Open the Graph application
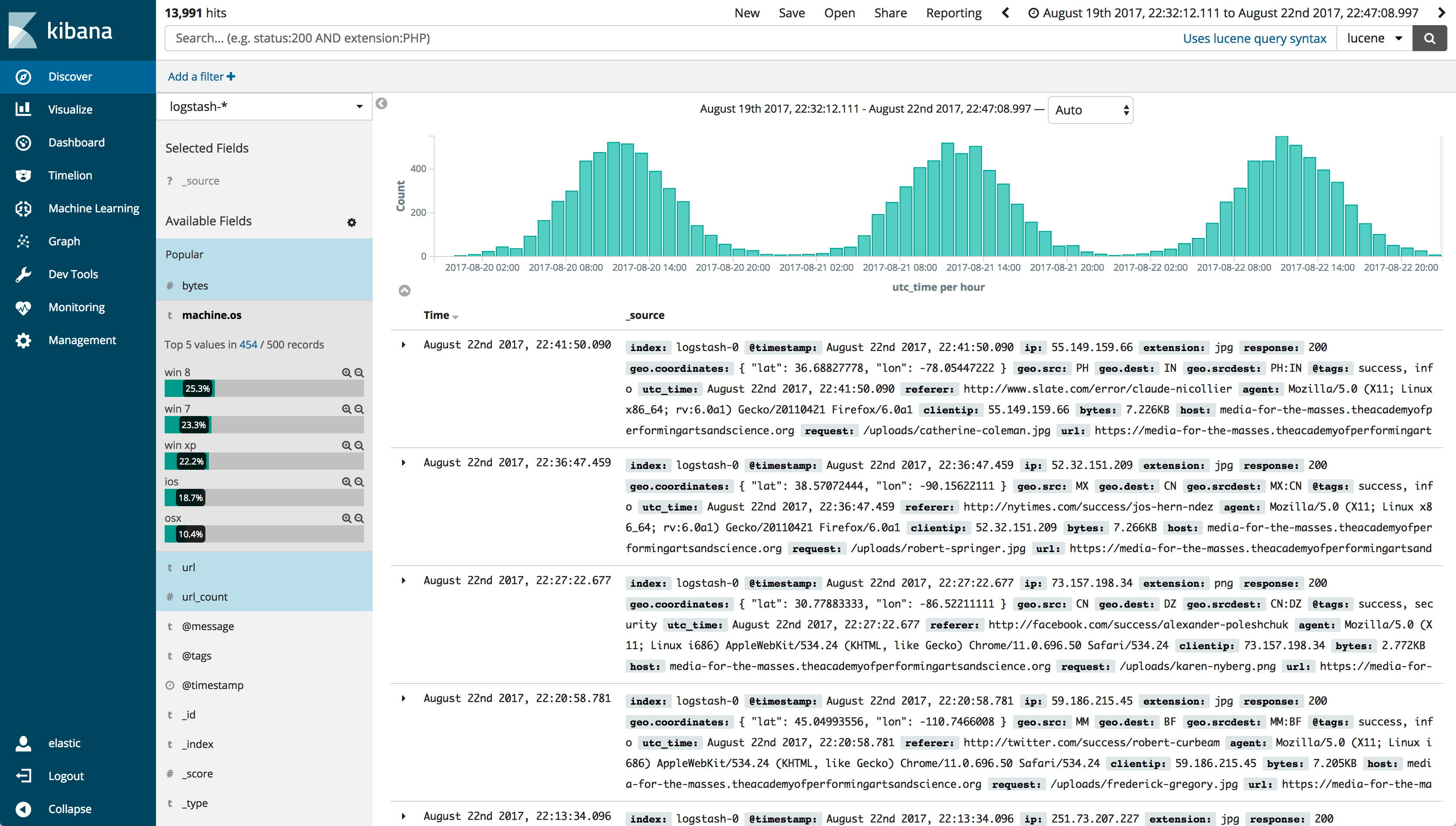This screenshot has width=1456, height=826. coord(64,241)
